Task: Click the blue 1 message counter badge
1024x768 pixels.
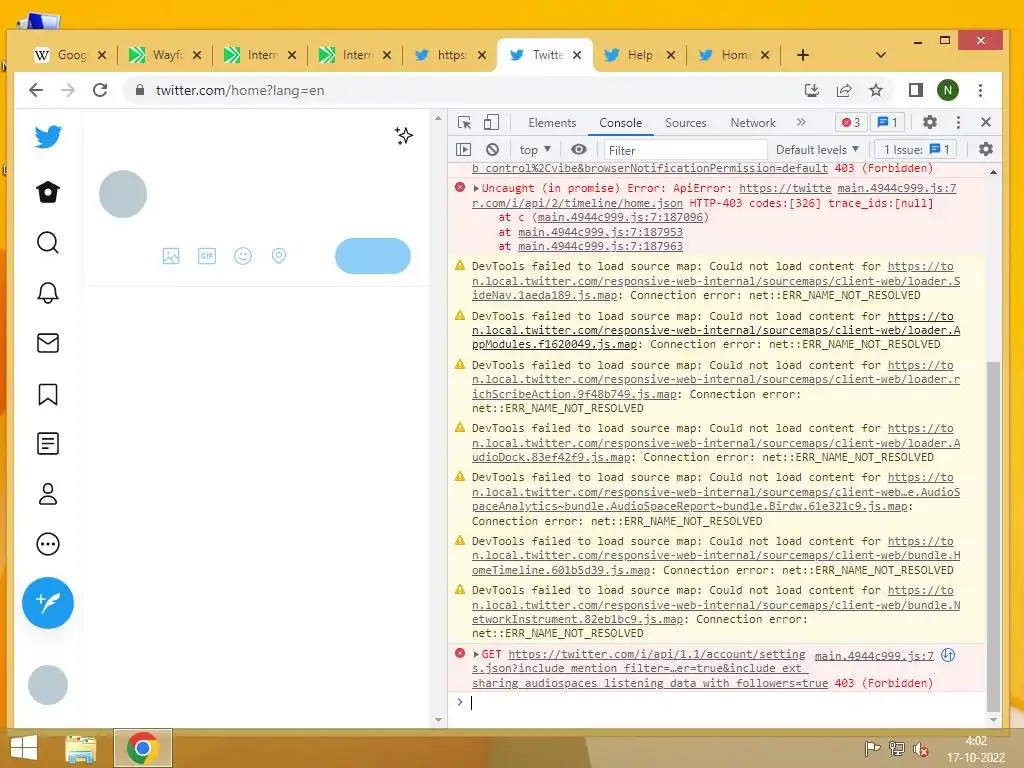Action: point(888,122)
